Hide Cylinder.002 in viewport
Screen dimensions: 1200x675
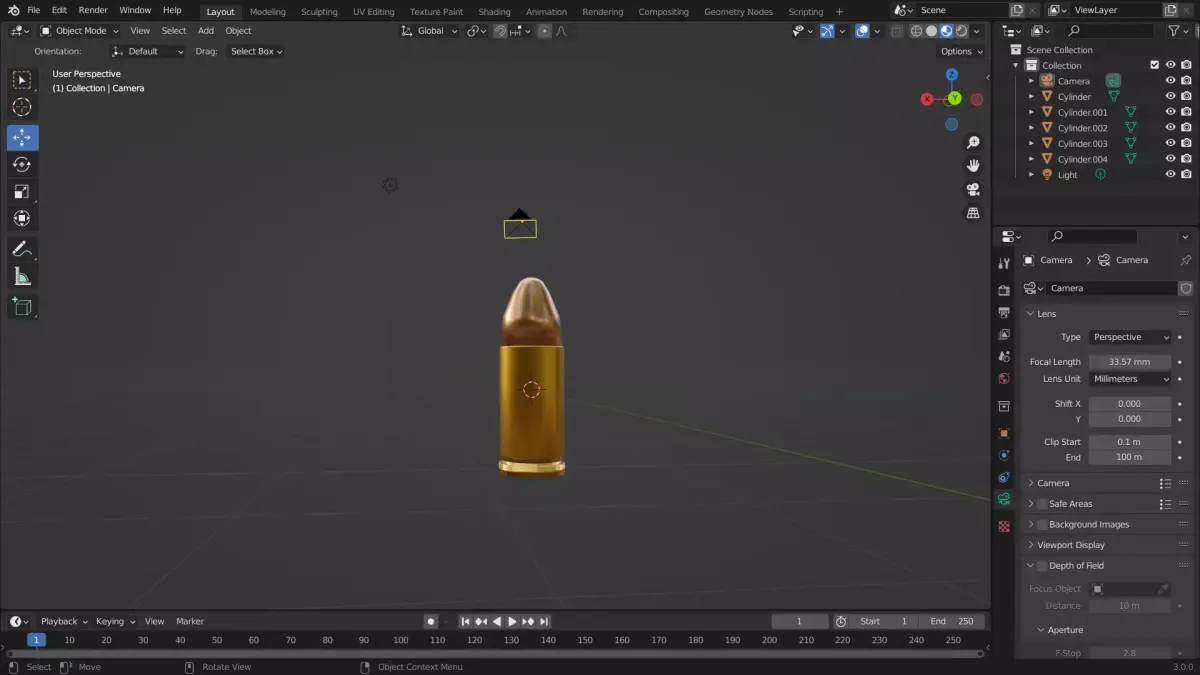tap(1170, 128)
